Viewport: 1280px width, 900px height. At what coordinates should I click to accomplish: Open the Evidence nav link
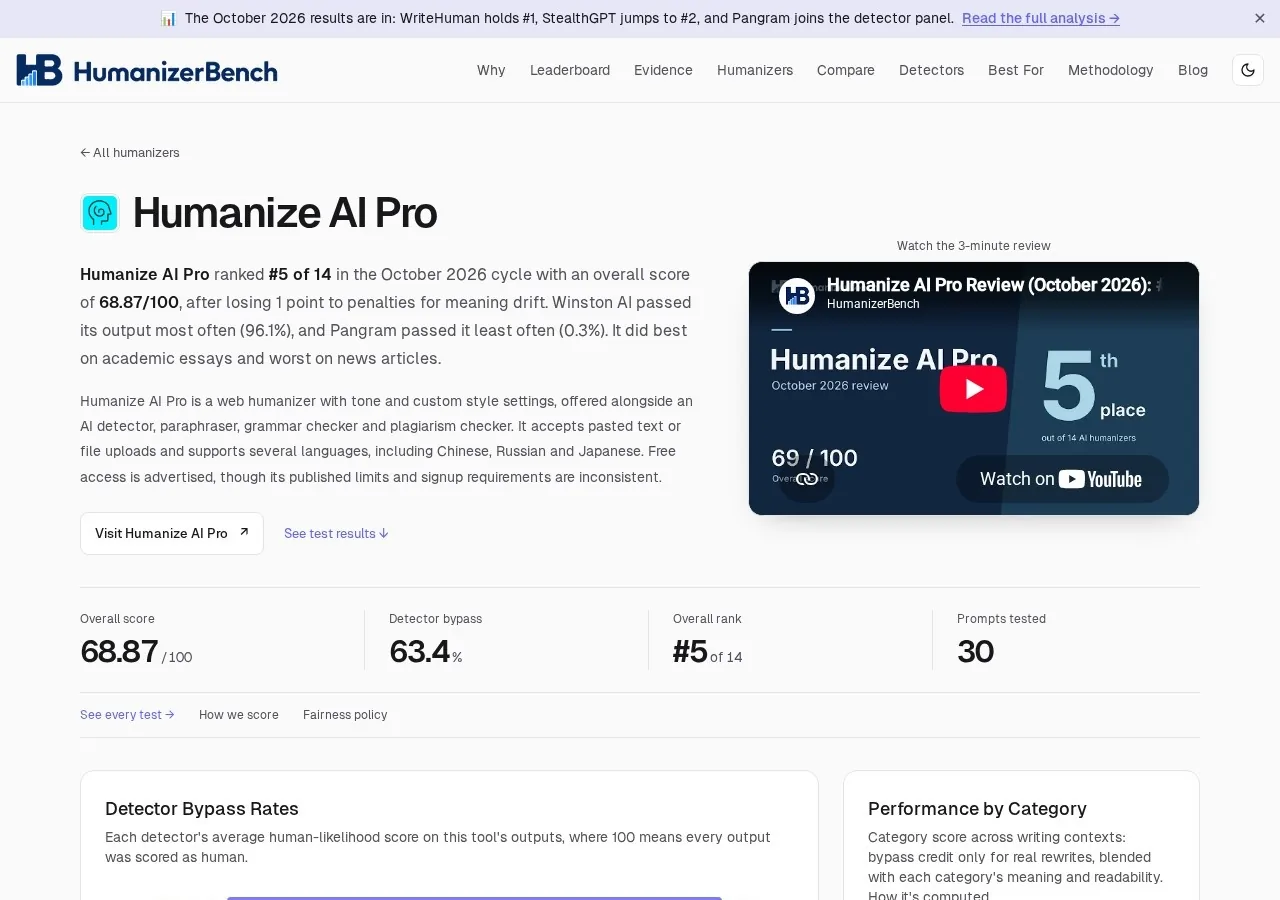663,70
